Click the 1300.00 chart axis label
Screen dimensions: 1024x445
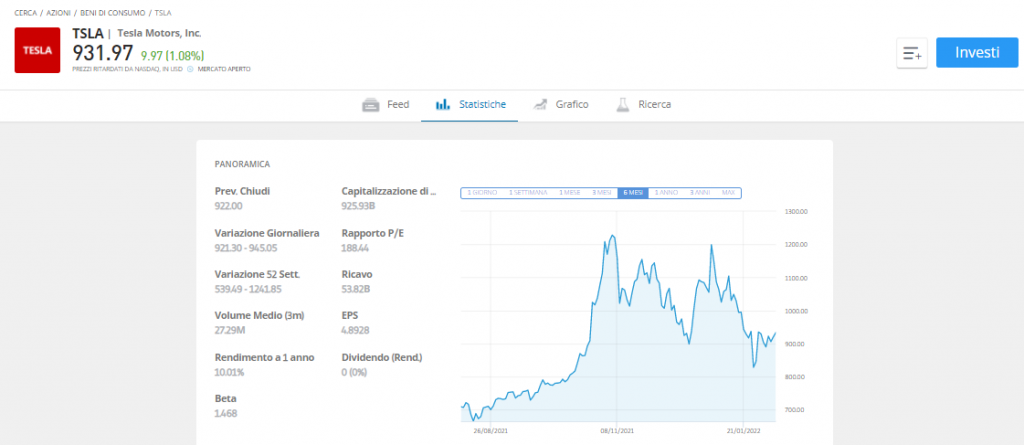click(x=797, y=211)
